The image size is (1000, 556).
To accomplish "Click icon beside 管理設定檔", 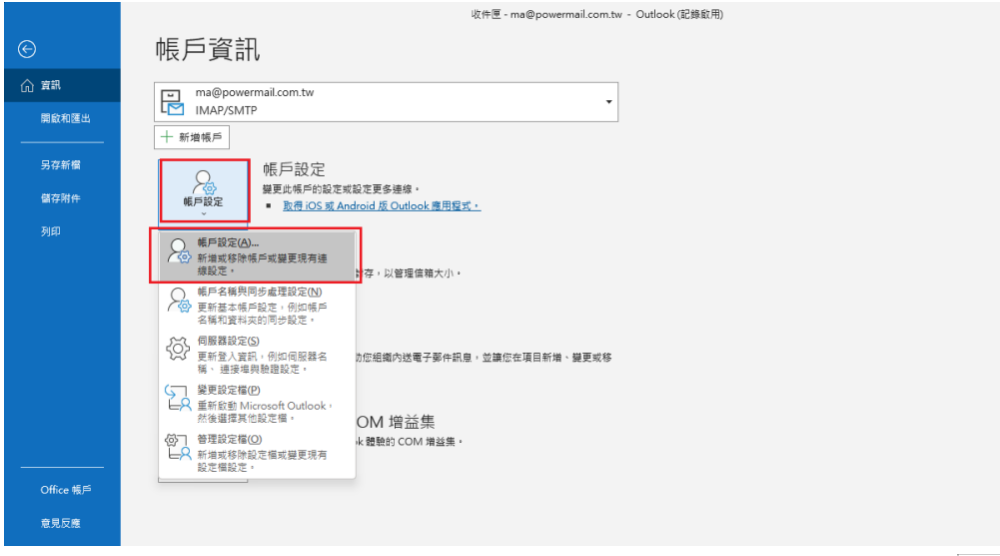I will [x=178, y=447].
